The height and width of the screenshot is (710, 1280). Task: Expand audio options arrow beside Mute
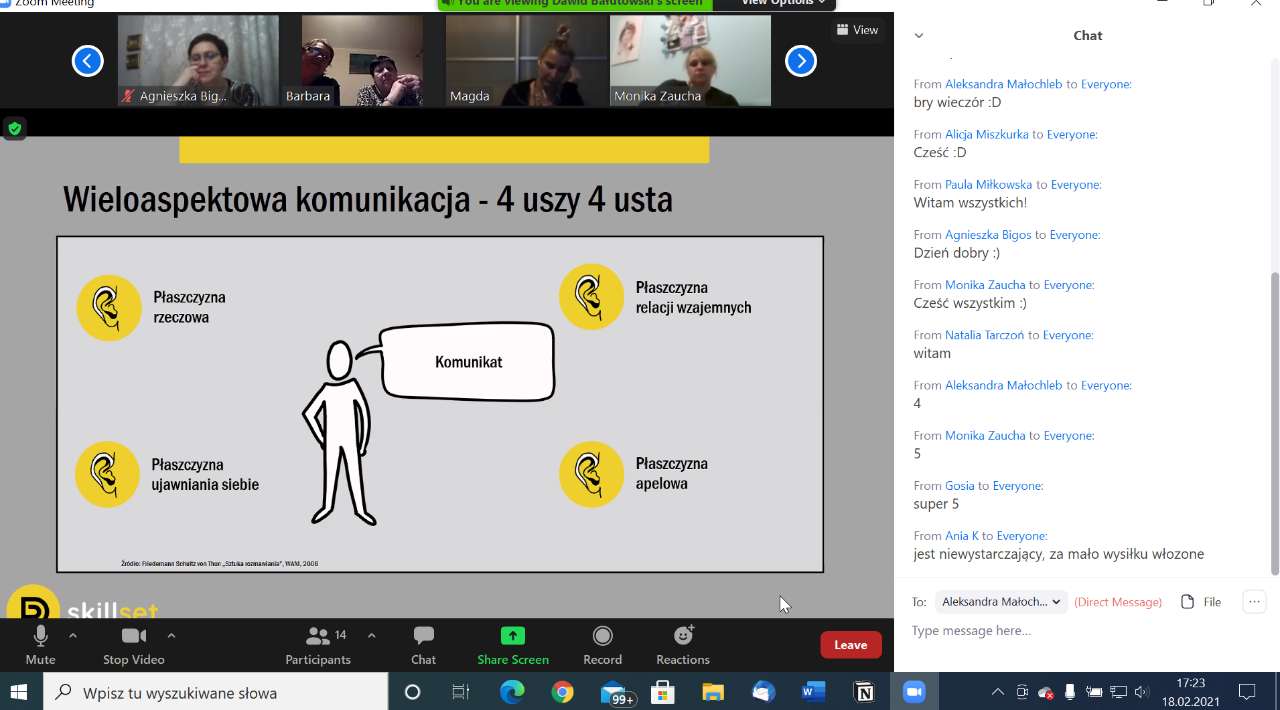(x=73, y=635)
